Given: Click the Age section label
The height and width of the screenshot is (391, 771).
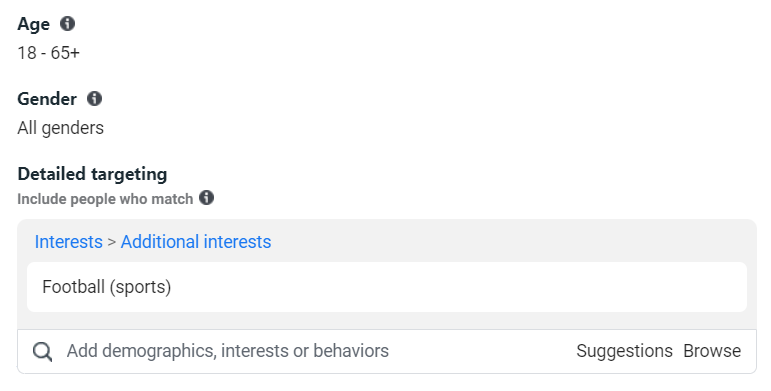Looking at the screenshot, I should coord(33,24).
